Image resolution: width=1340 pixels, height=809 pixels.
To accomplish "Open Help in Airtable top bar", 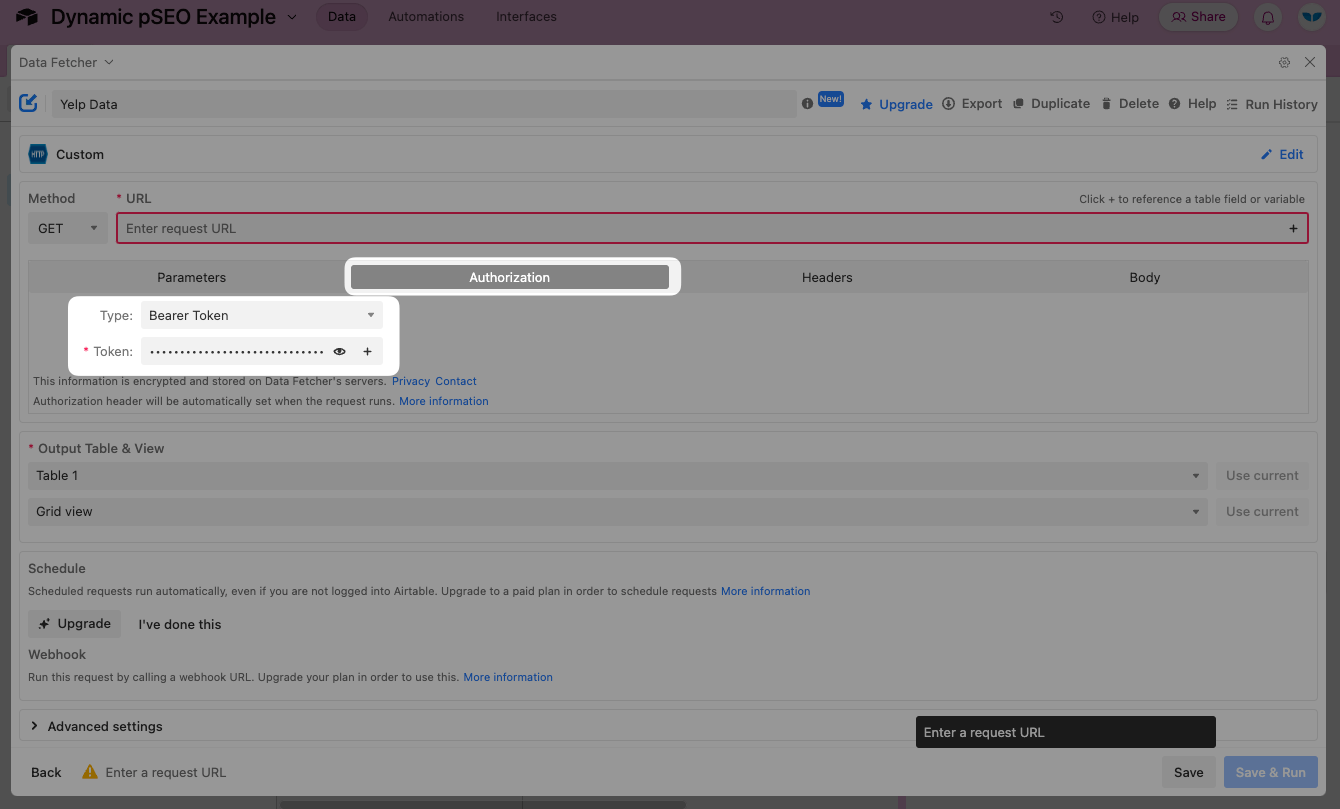I will click(x=1115, y=17).
